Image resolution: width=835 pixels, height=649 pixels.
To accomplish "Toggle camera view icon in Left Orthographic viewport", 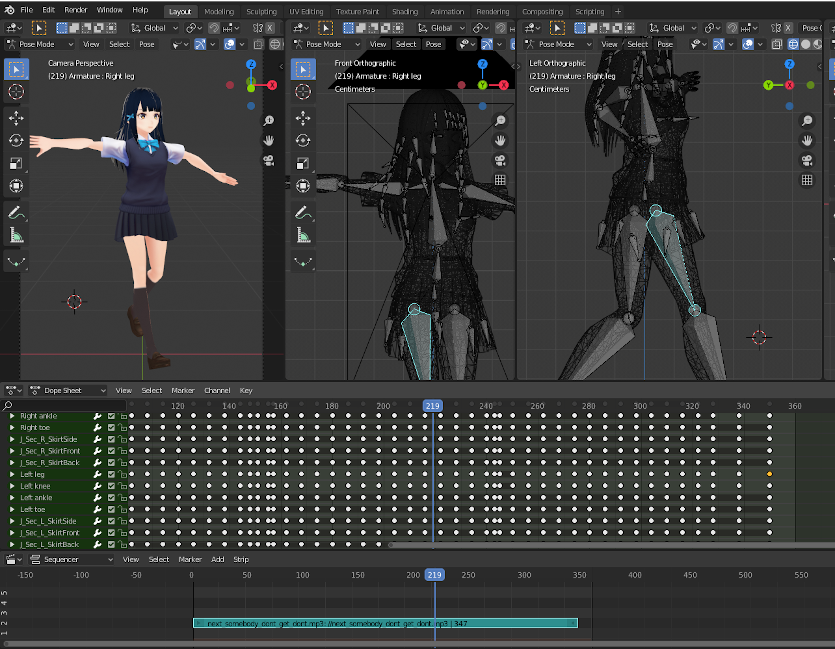I will (807, 160).
